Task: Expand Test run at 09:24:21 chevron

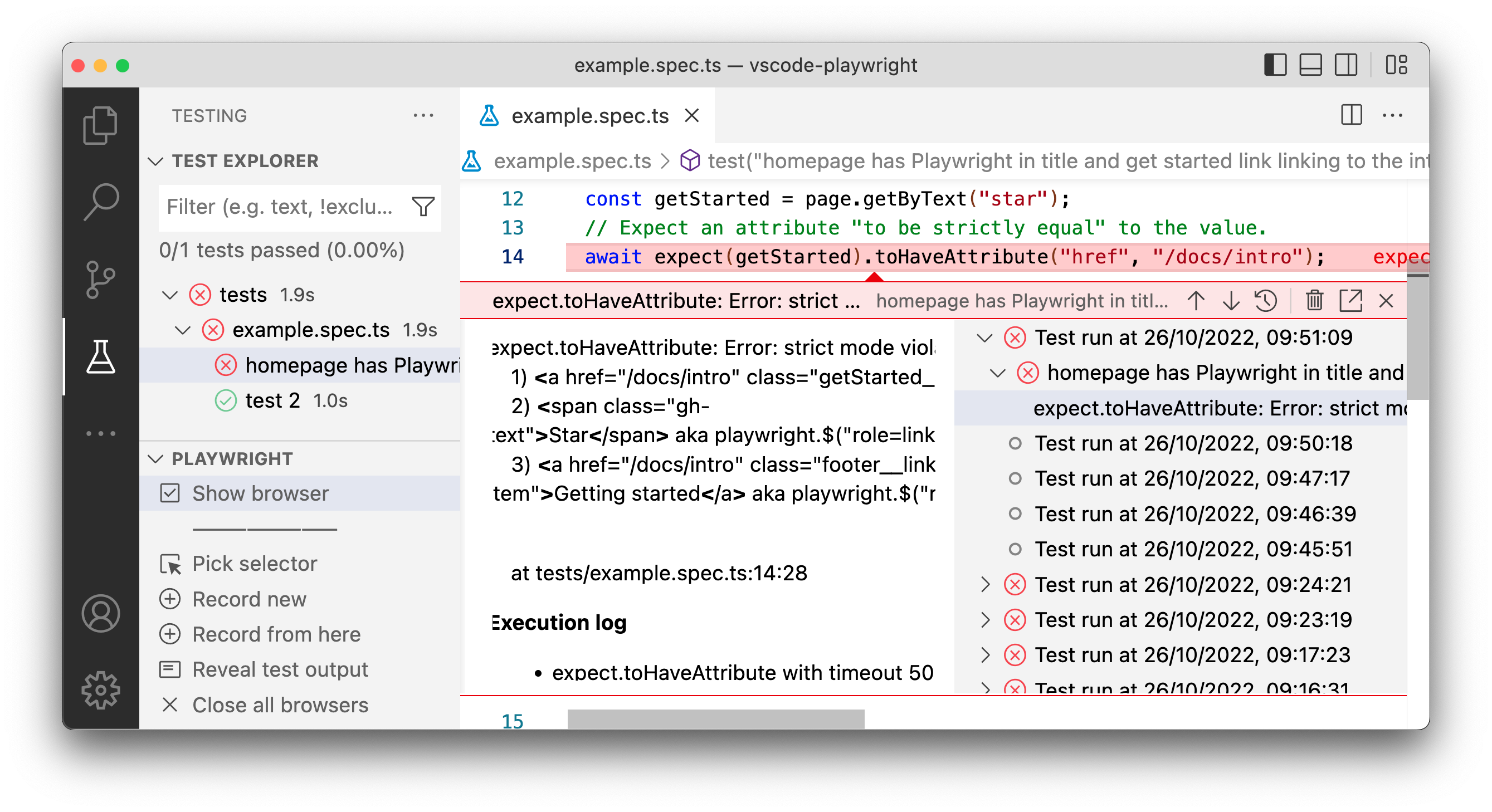Action: point(986,585)
